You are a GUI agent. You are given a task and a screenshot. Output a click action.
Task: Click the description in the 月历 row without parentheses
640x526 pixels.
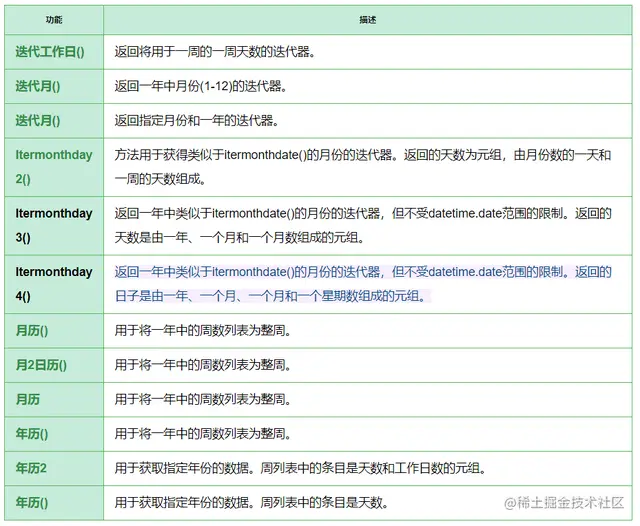pos(203,399)
